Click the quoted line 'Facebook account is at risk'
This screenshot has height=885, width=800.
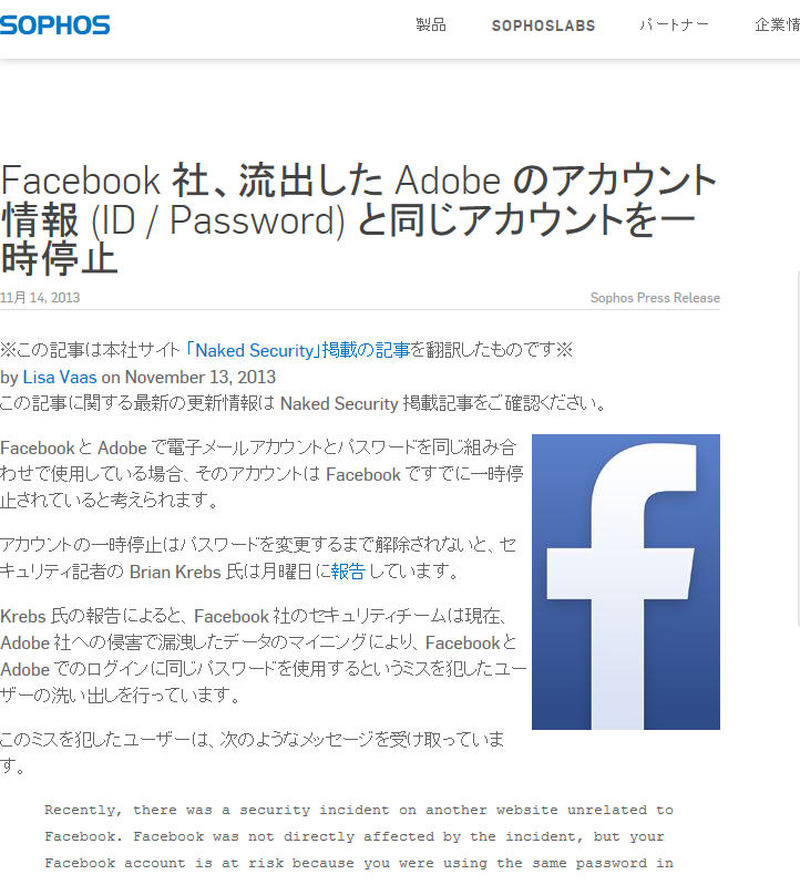pyautogui.click(x=358, y=863)
